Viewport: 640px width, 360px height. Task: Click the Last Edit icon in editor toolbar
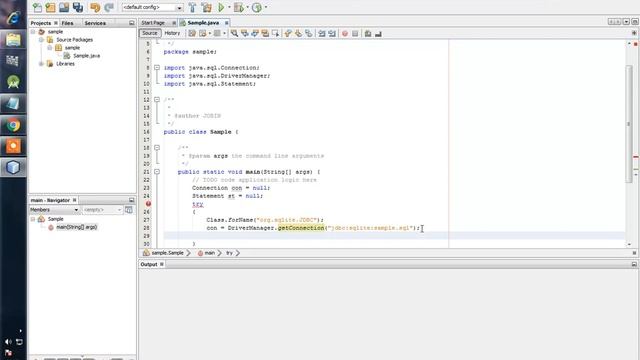tap(192, 33)
